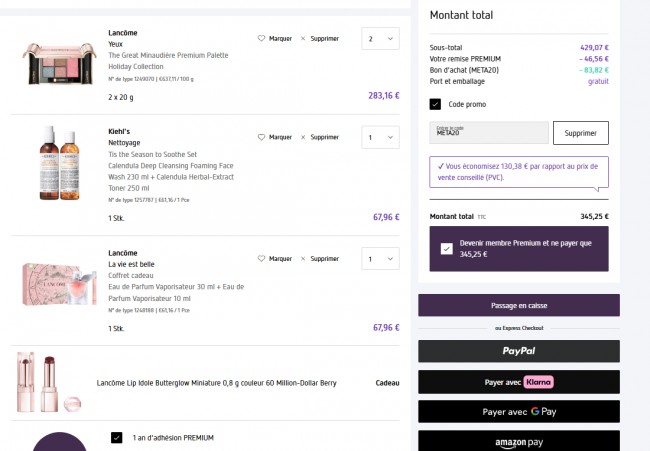
Task: Click the META20 promo code input field
Action: coord(489,133)
